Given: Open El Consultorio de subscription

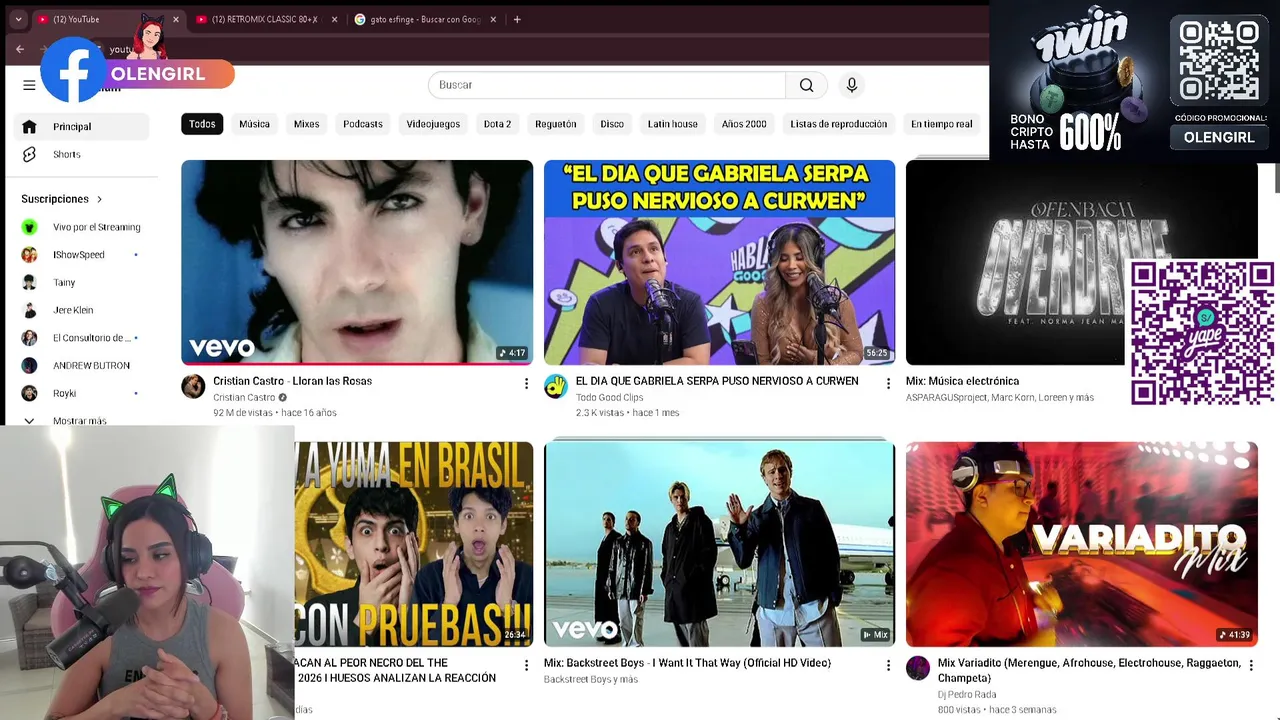Looking at the screenshot, I should (x=82, y=338).
